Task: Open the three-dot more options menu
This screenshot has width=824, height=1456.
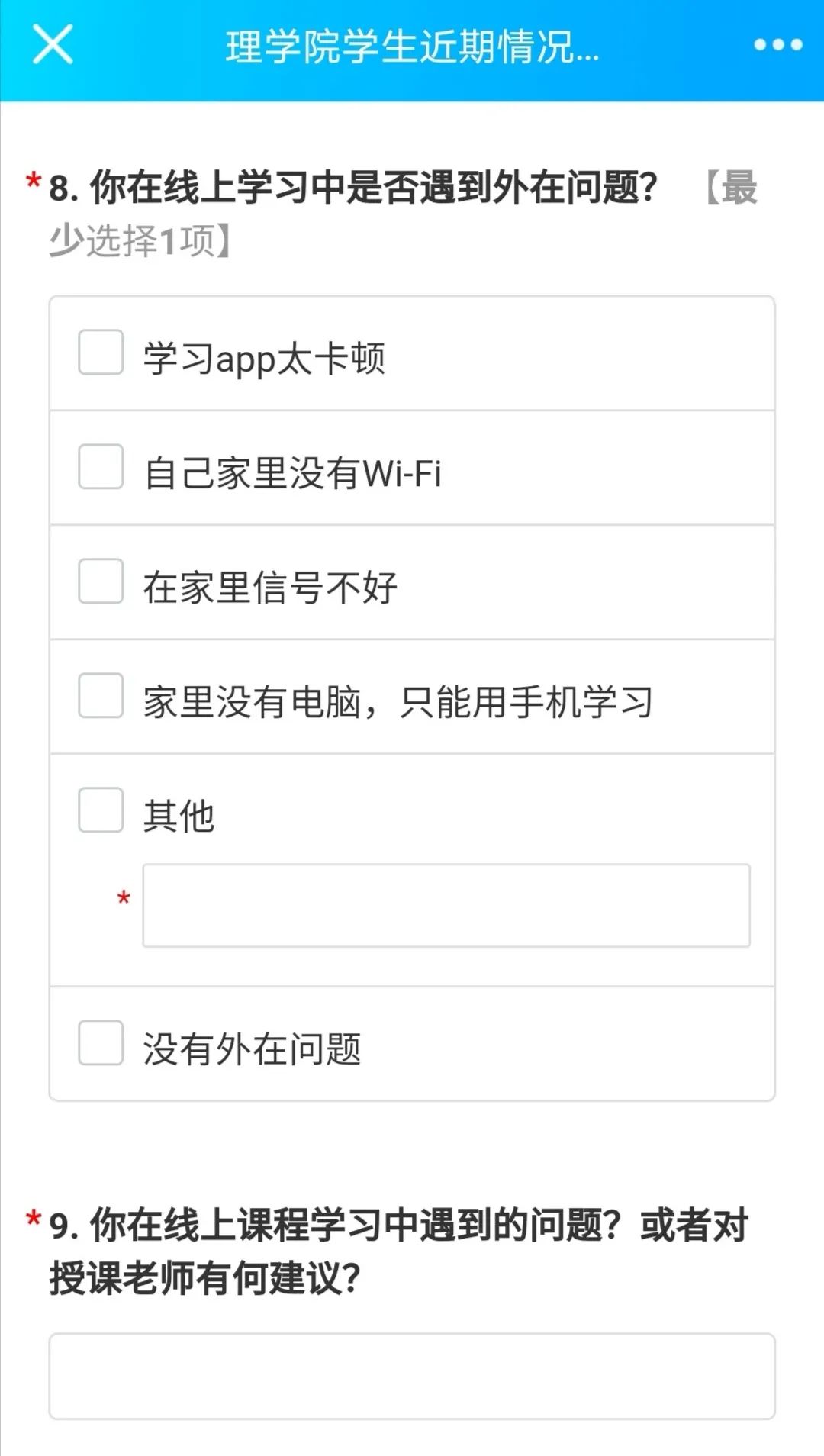Action: [x=777, y=45]
